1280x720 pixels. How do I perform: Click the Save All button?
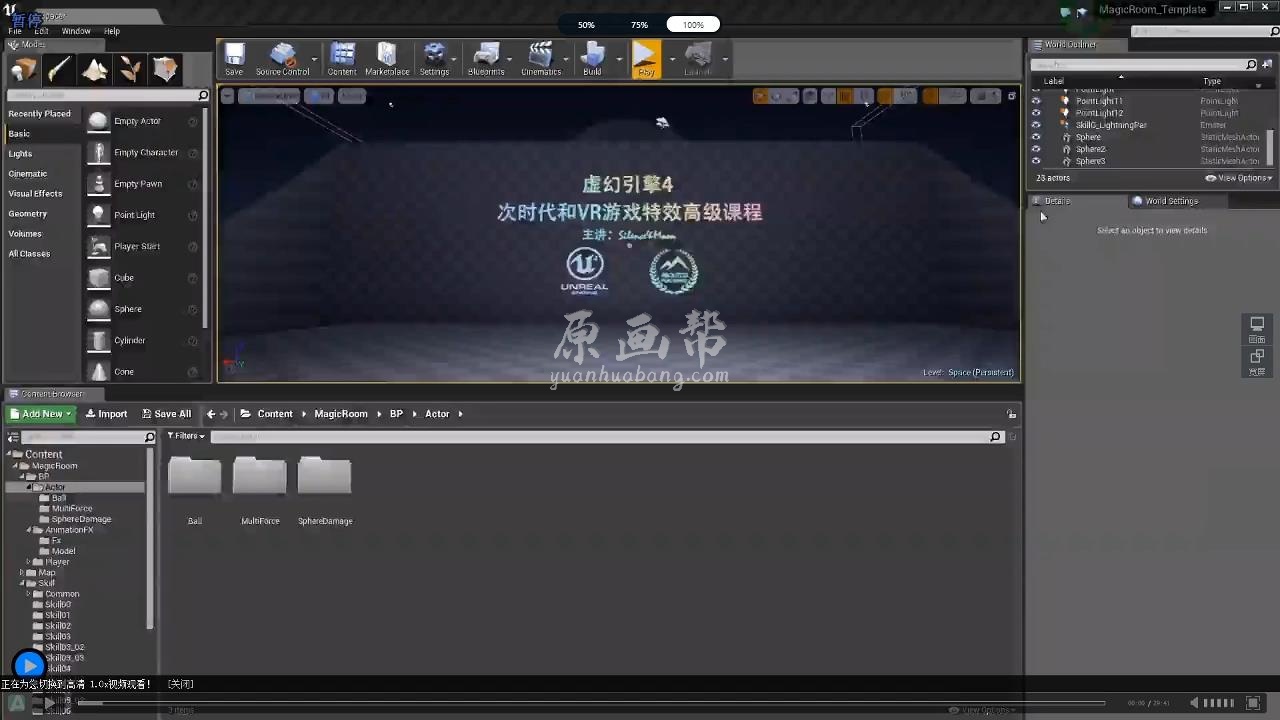[166, 414]
